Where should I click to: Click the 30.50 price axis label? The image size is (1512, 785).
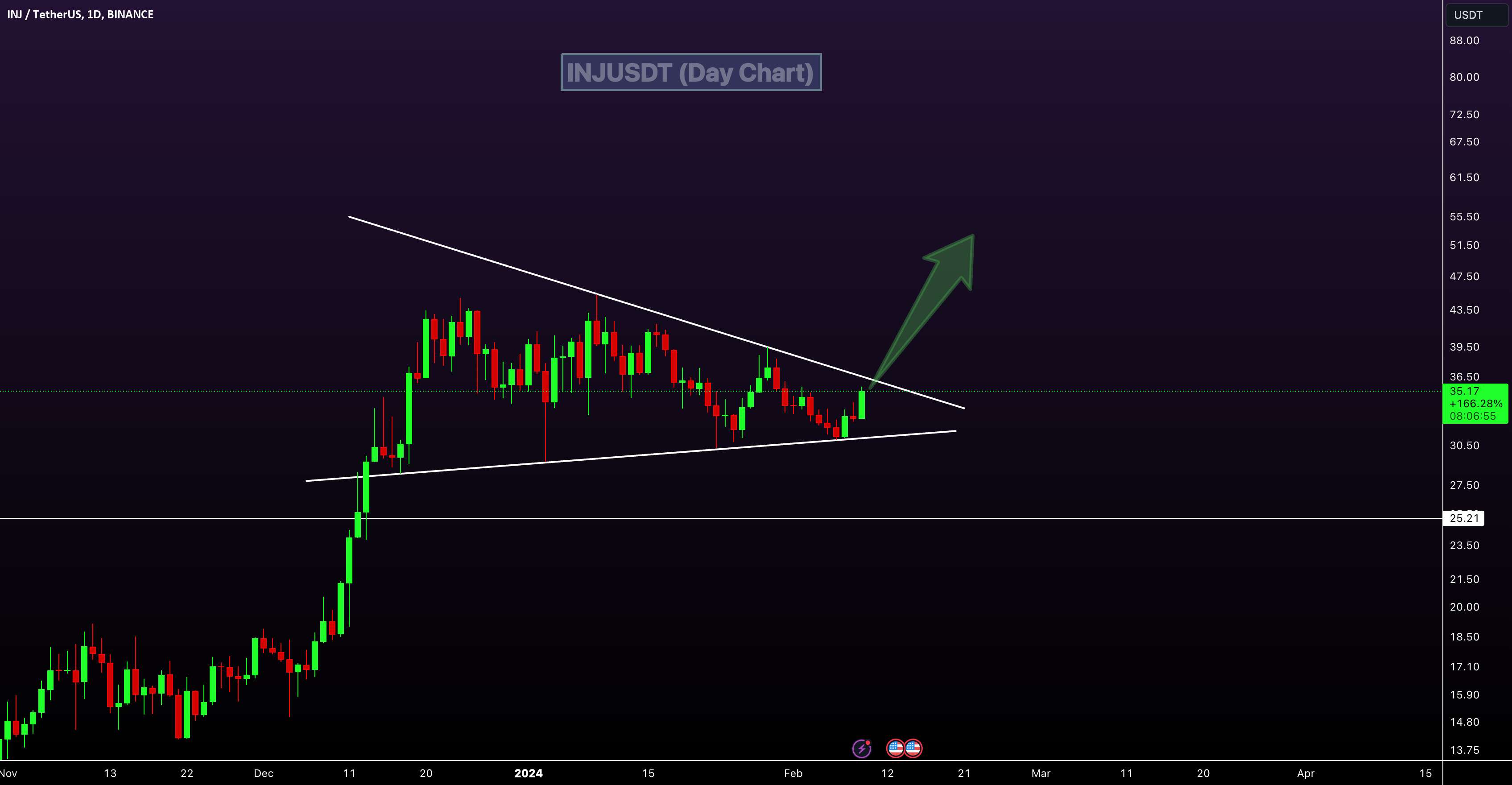1464,446
